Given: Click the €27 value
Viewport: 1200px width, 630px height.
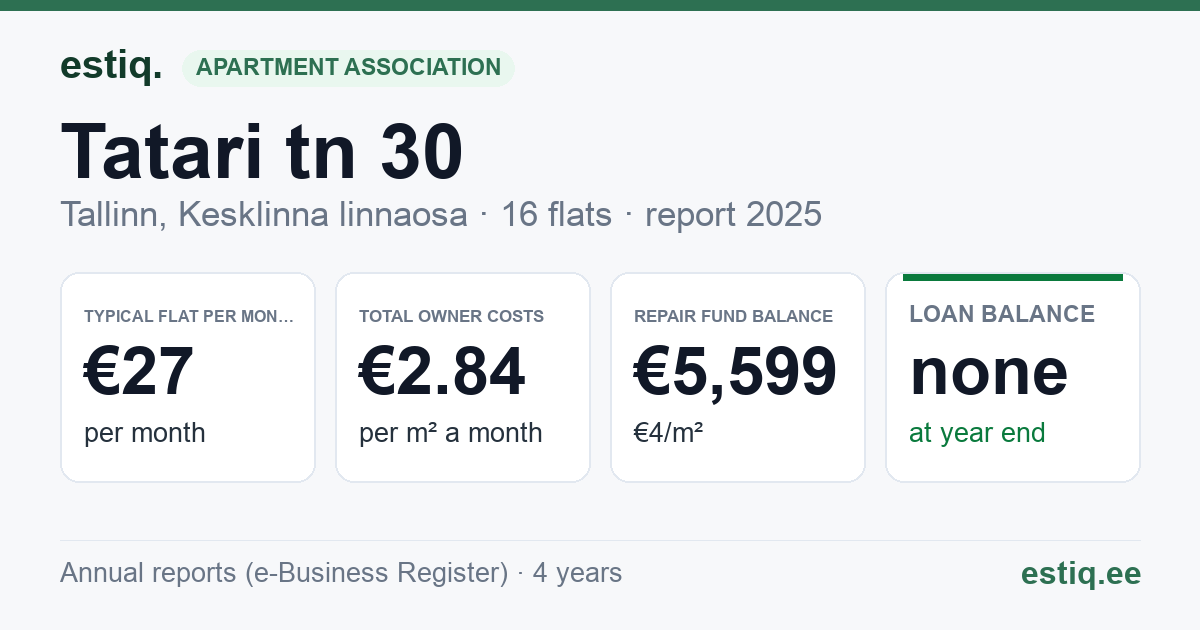Looking at the screenshot, I should 139,372.
